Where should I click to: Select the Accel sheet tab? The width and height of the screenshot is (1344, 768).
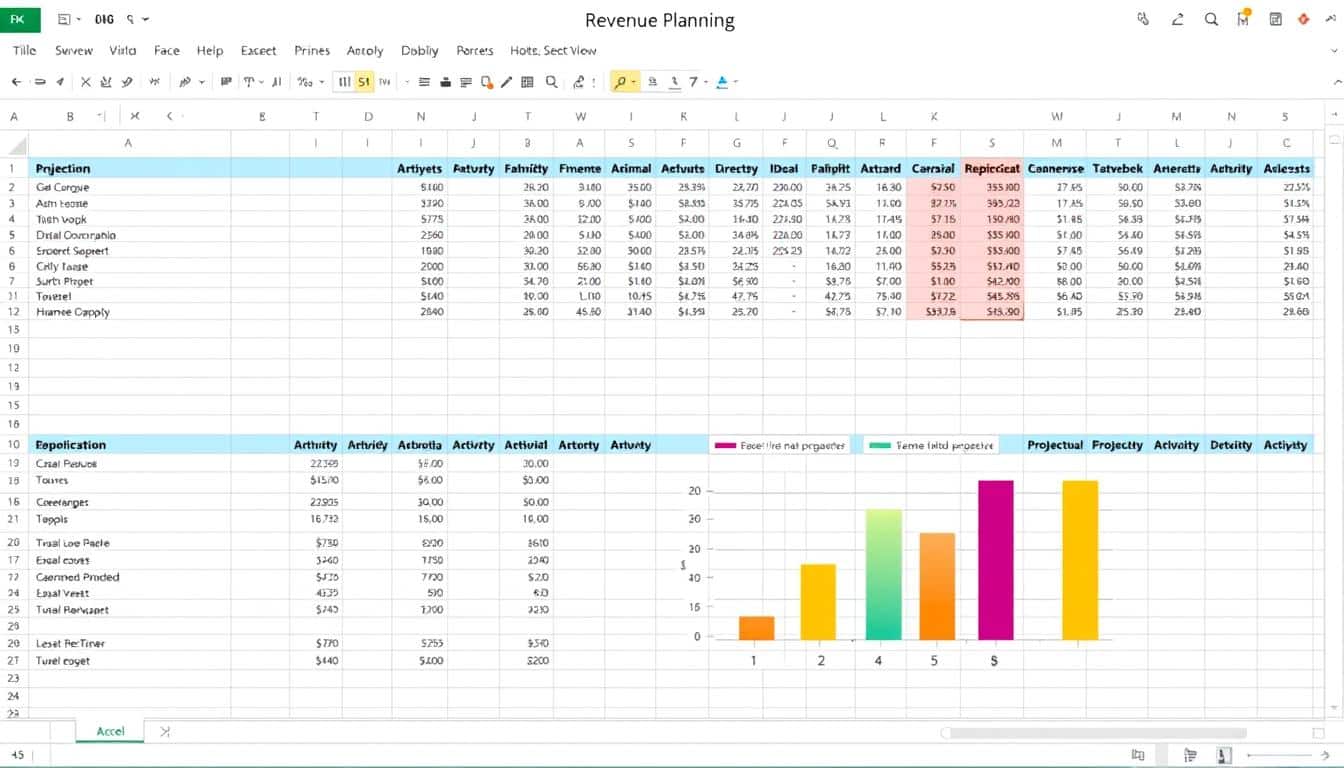pyautogui.click(x=110, y=731)
